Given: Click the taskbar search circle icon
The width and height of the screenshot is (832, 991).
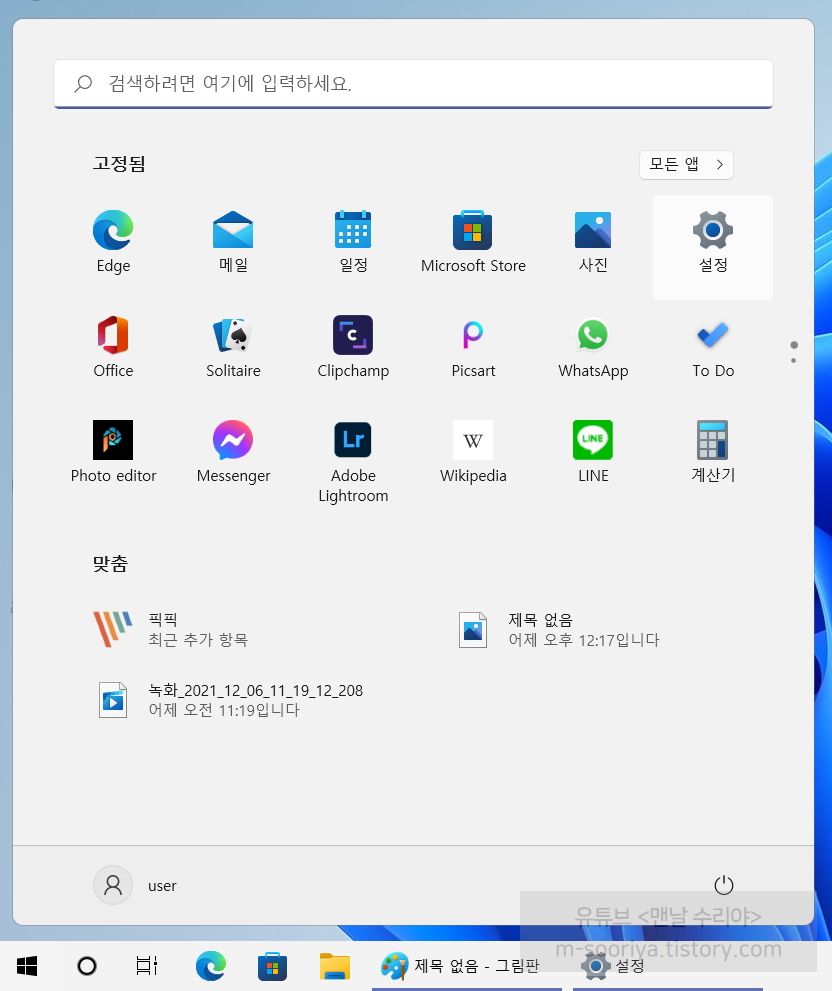Looking at the screenshot, I should point(87,966).
